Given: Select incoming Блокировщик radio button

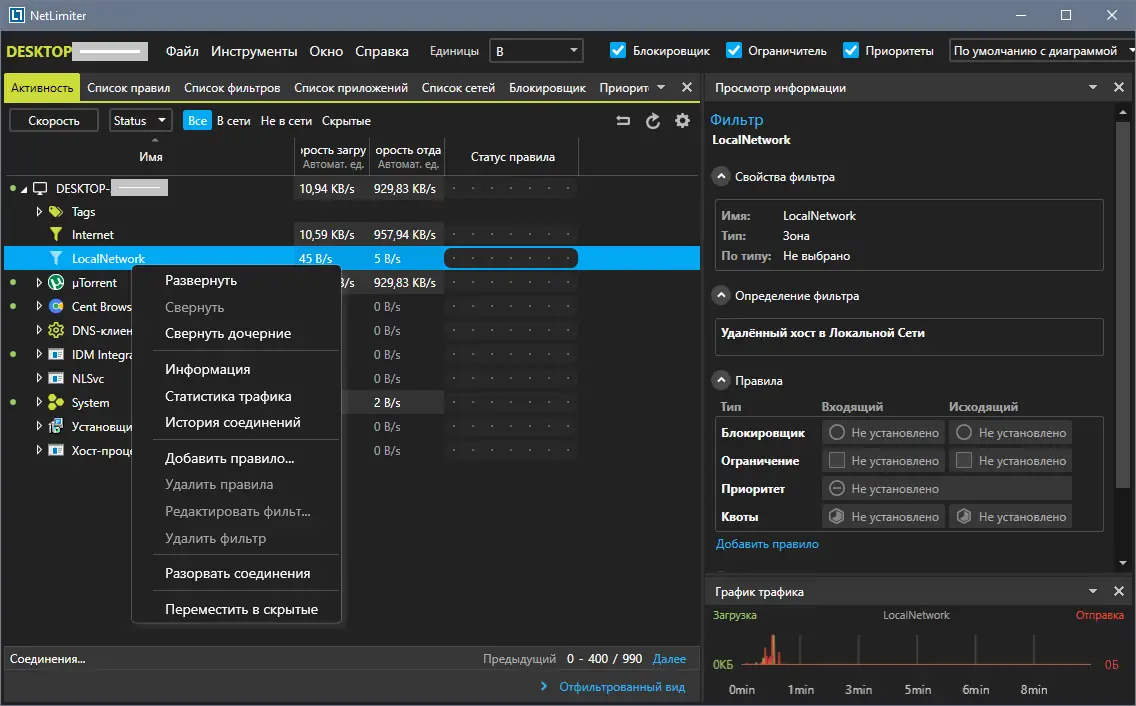Looking at the screenshot, I should [837, 433].
